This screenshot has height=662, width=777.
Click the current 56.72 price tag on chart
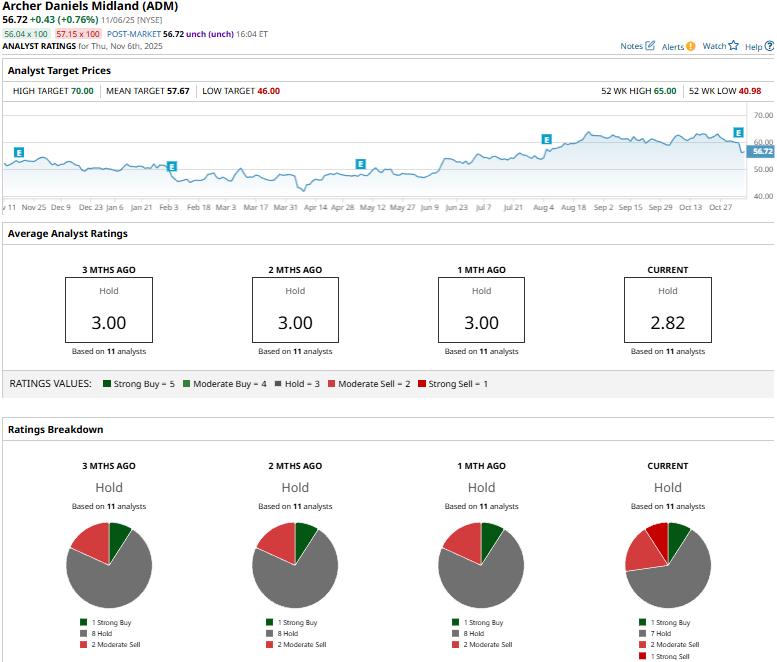tap(761, 151)
